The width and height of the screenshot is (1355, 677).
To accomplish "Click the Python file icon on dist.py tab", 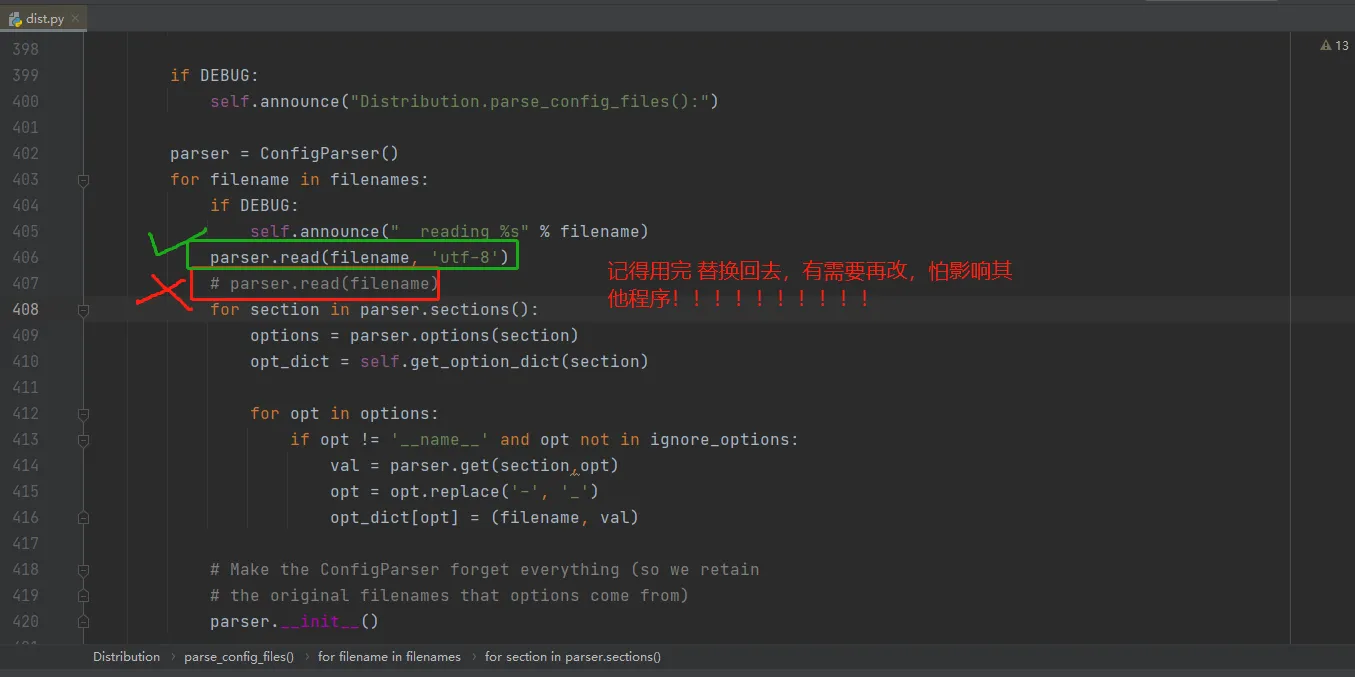I will [x=16, y=18].
